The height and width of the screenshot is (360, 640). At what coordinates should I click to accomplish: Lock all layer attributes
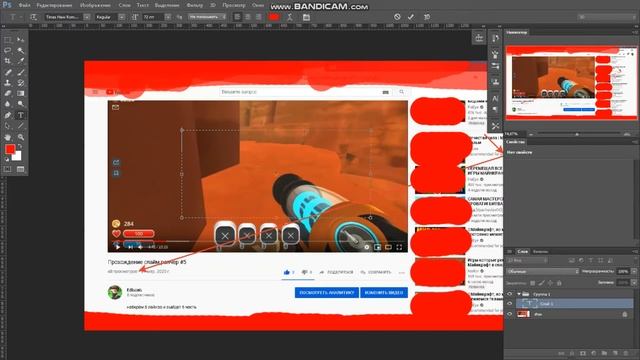559,282
